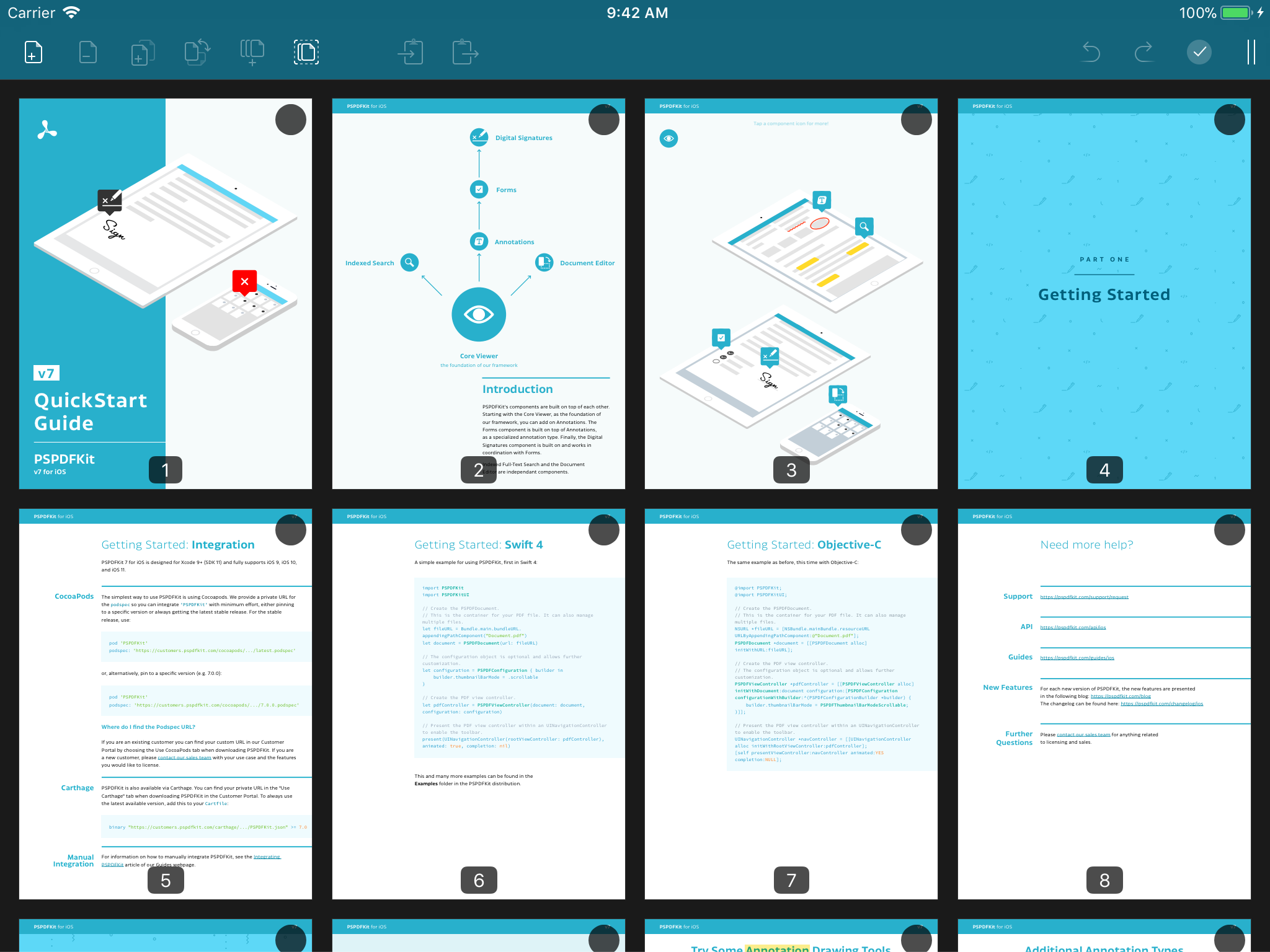Toggle visibility on page 3 thumbnail
1270x952 pixels.
(668, 138)
